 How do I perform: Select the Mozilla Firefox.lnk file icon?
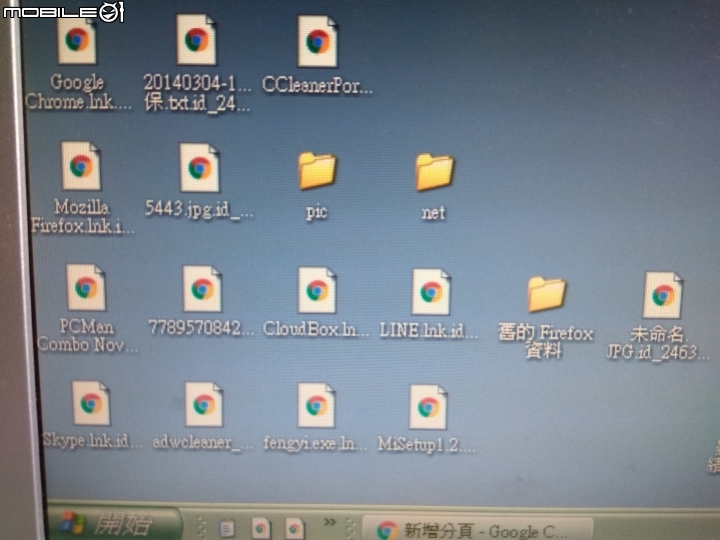click(81, 166)
